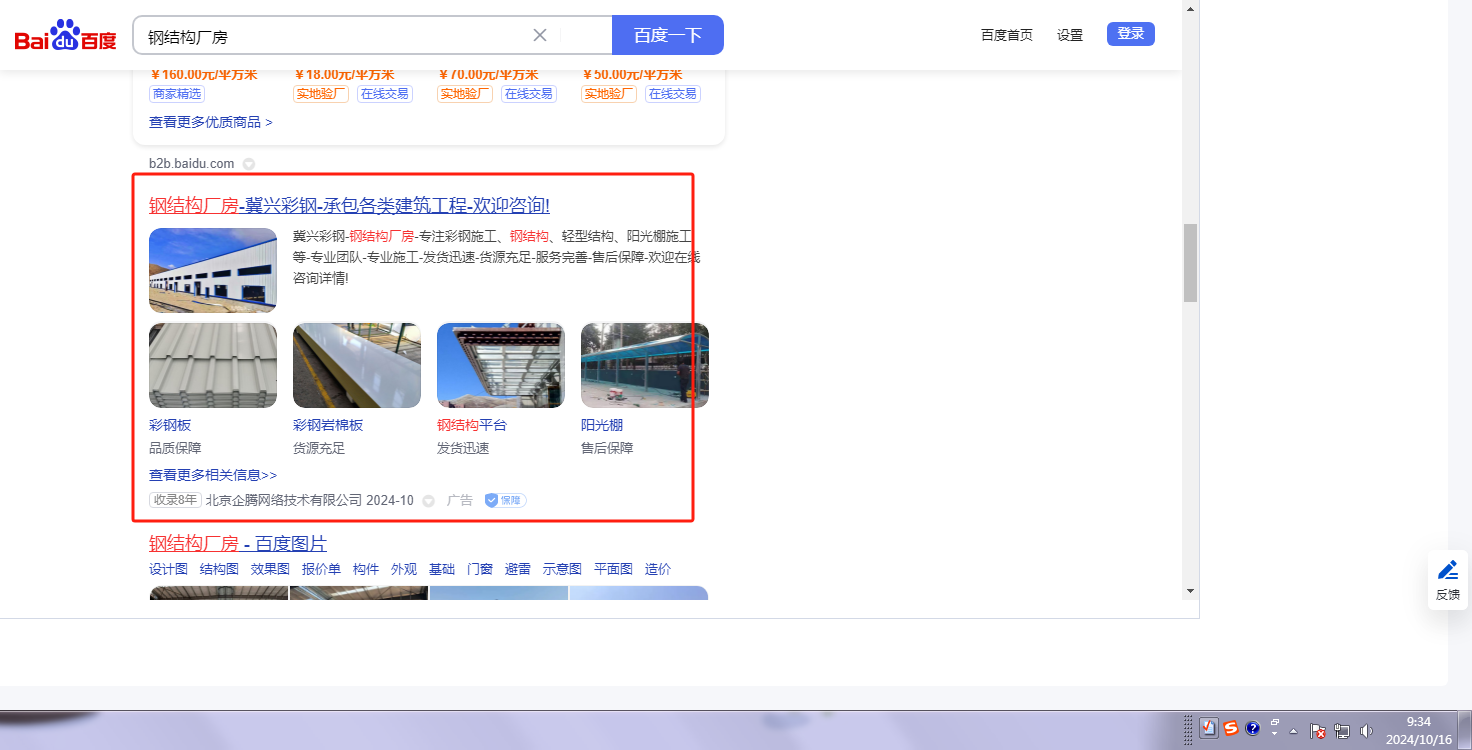Click the 北京企腾网络技术有限公司 2024-10 source text
The width and height of the screenshot is (1472, 750).
point(310,500)
